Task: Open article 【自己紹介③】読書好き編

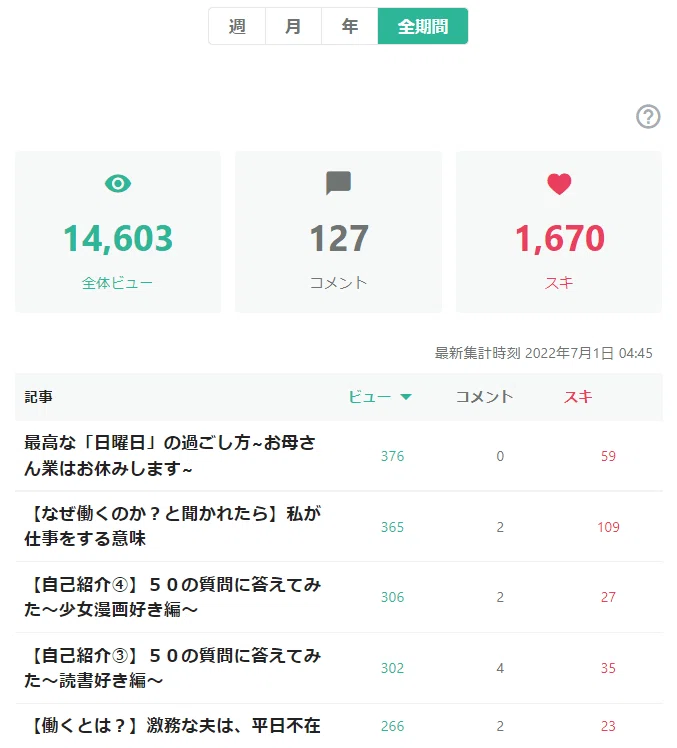Action: [x=173, y=668]
